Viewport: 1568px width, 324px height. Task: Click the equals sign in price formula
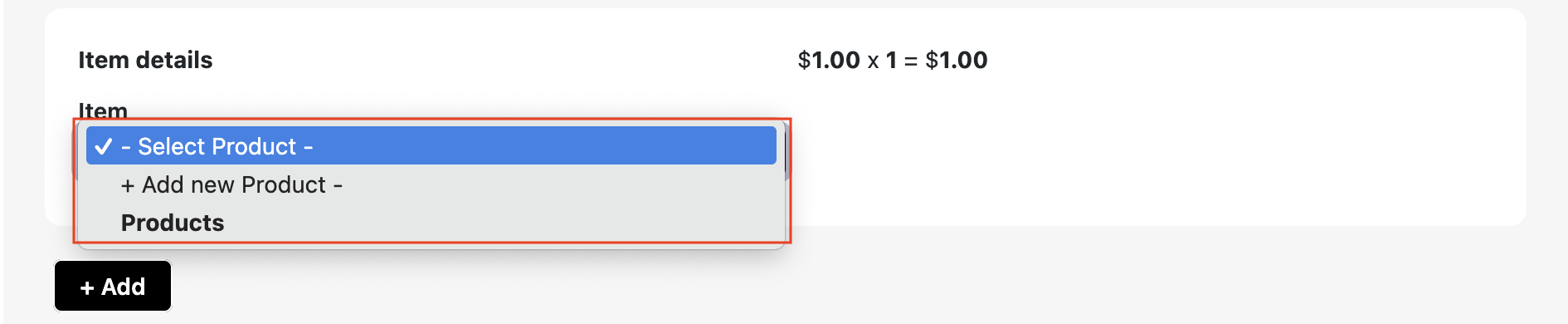click(x=911, y=61)
